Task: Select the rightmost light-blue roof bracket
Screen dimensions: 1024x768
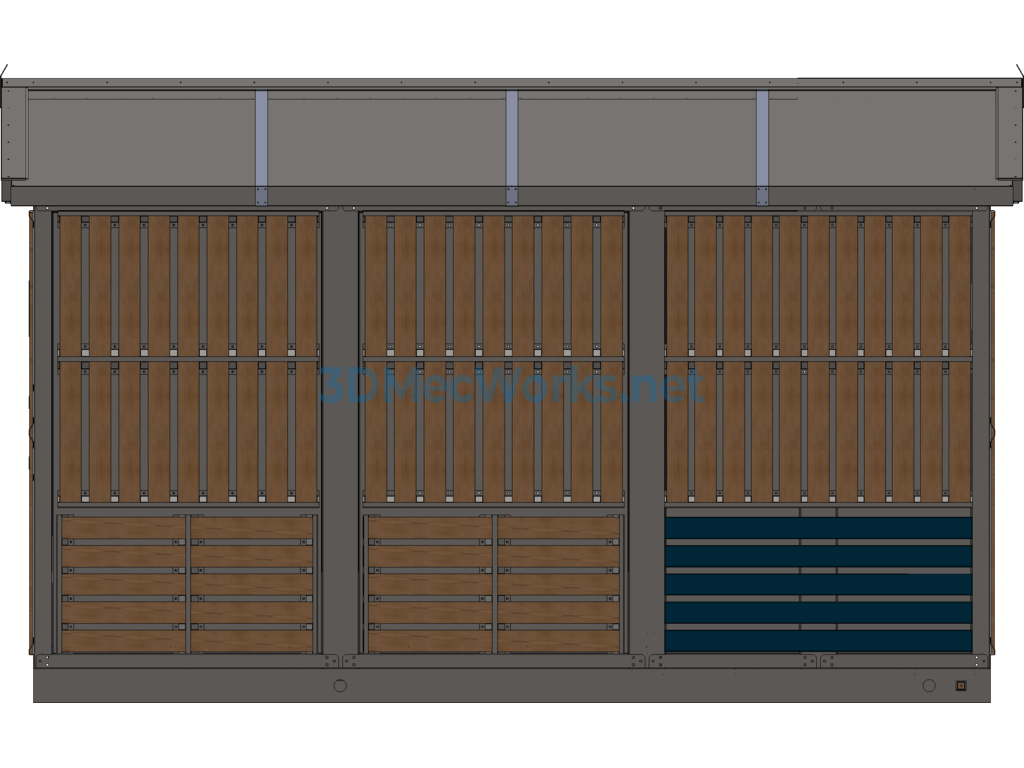Action: pos(763,148)
